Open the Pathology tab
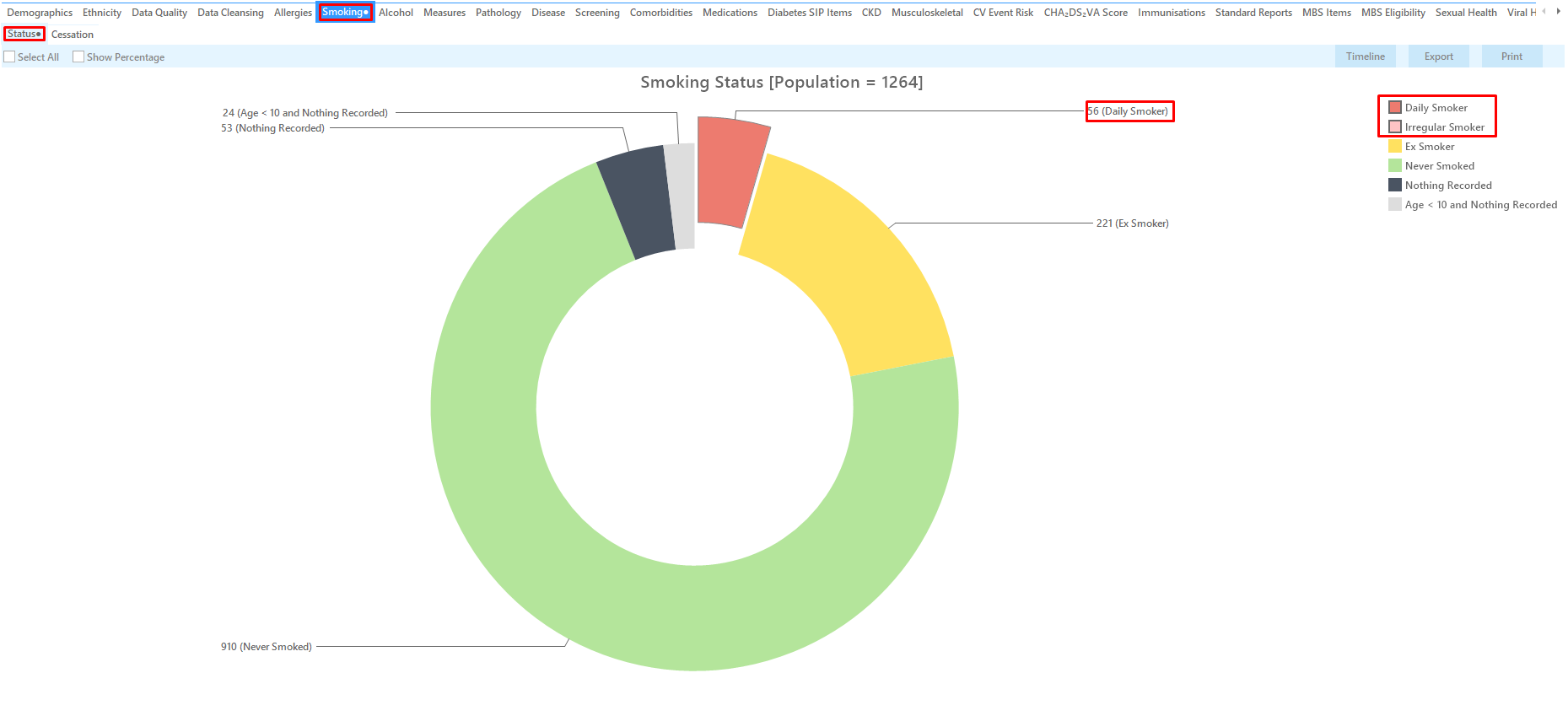 coord(498,13)
